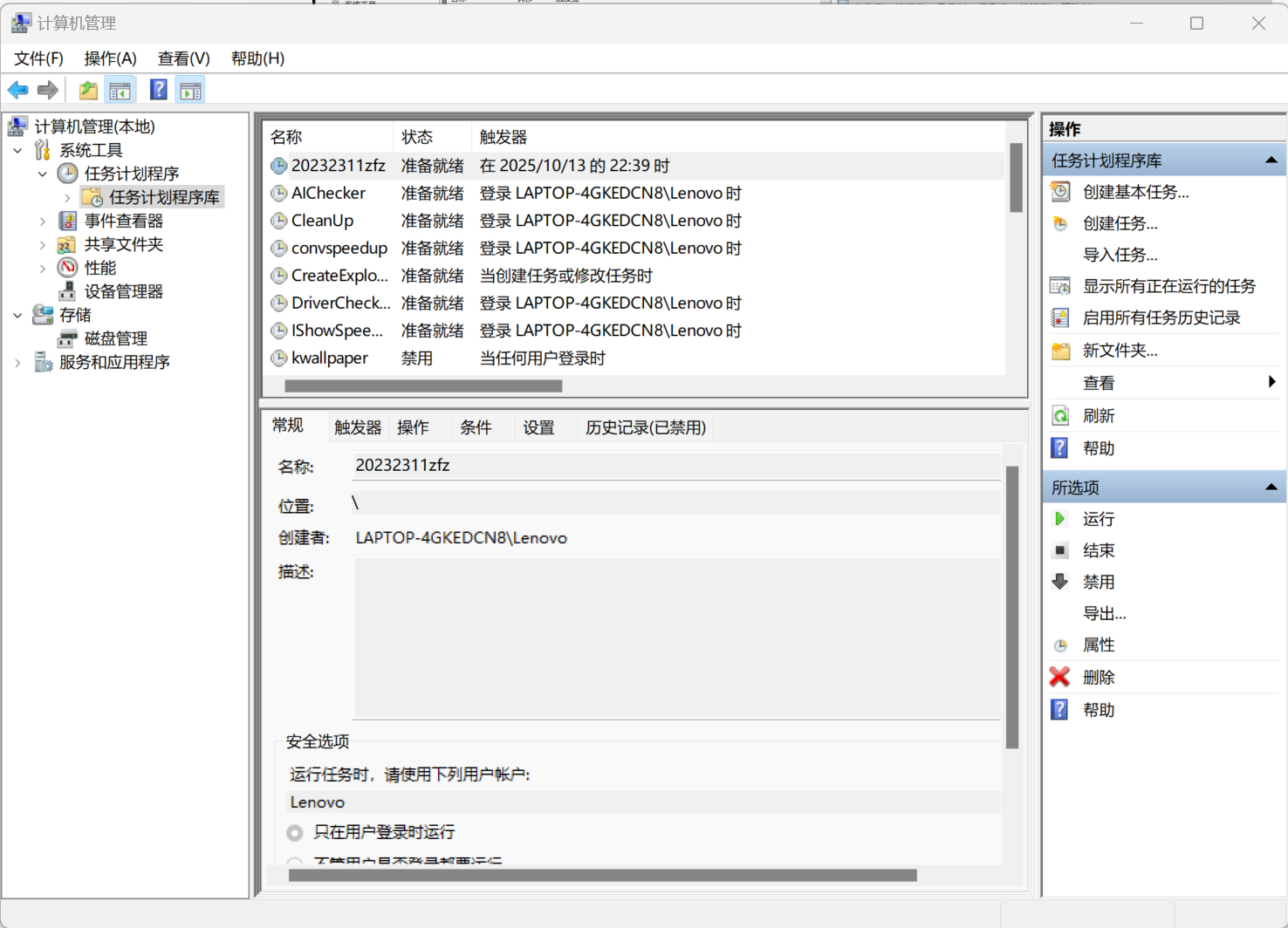The width and height of the screenshot is (1288, 928).
Task: Select the kwallpaper task row
Action: (x=635, y=358)
